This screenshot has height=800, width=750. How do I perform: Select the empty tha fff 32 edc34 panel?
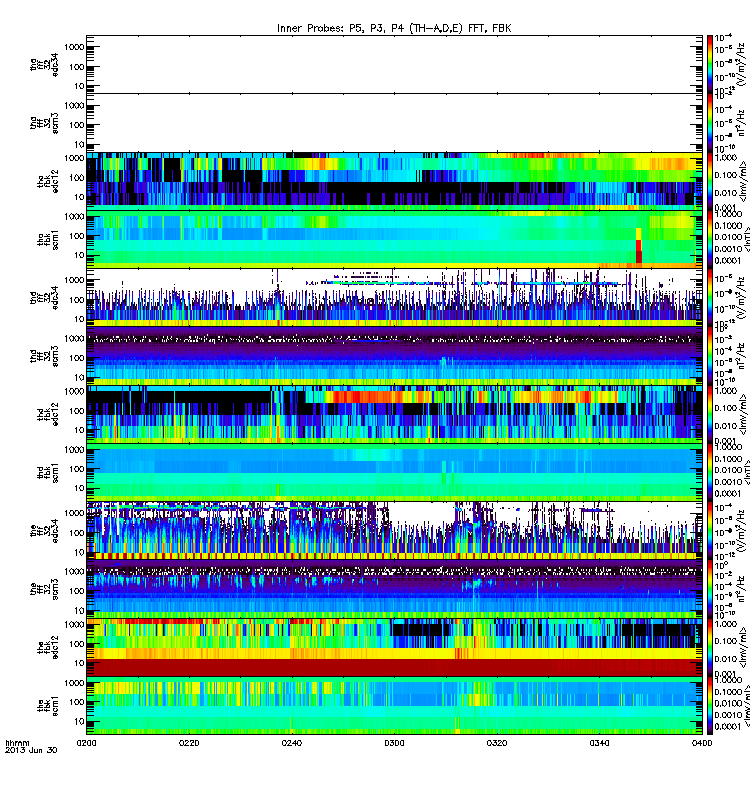click(394, 64)
